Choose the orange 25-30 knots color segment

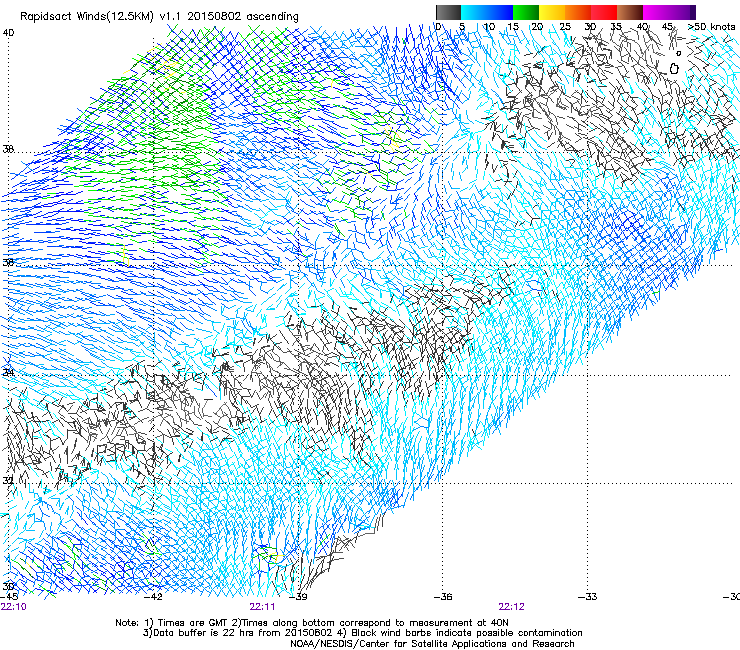point(578,12)
